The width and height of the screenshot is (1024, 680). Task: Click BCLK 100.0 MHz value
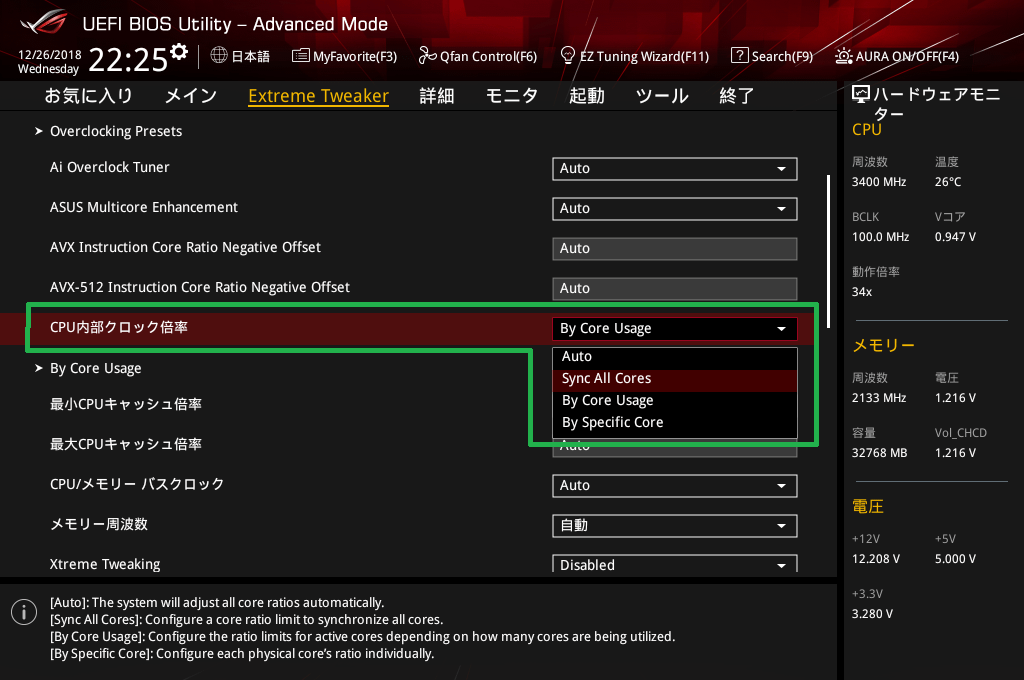point(880,237)
